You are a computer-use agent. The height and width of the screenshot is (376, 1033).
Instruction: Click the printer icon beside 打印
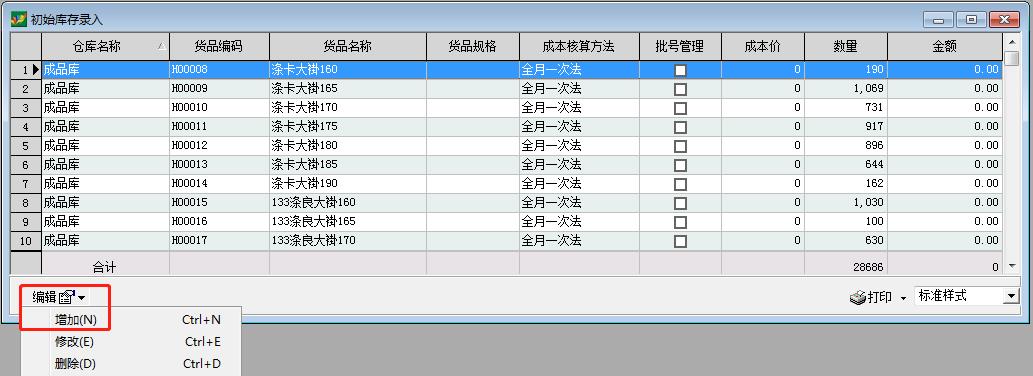857,298
